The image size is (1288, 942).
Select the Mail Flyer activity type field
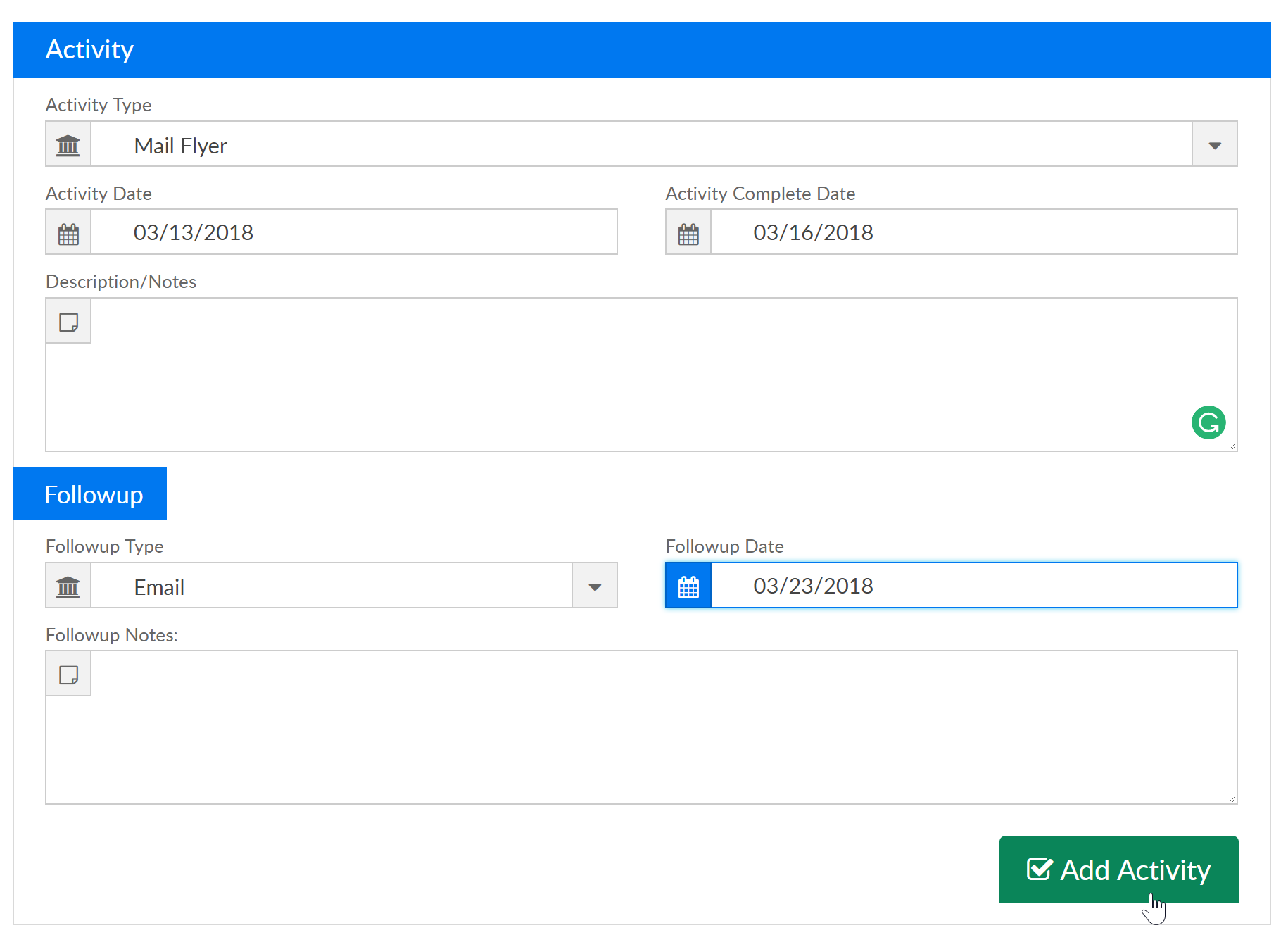tap(641, 144)
